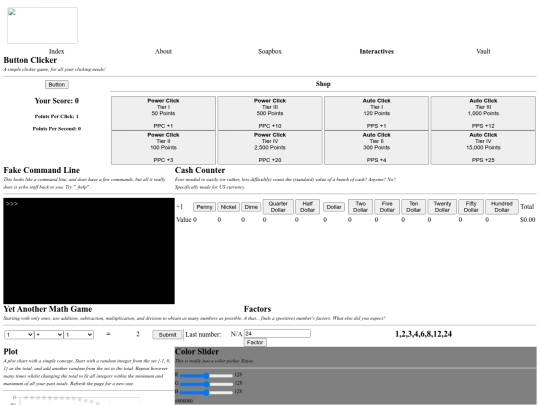Add a Nickel to the count
540x405 pixels.
pos(228,207)
